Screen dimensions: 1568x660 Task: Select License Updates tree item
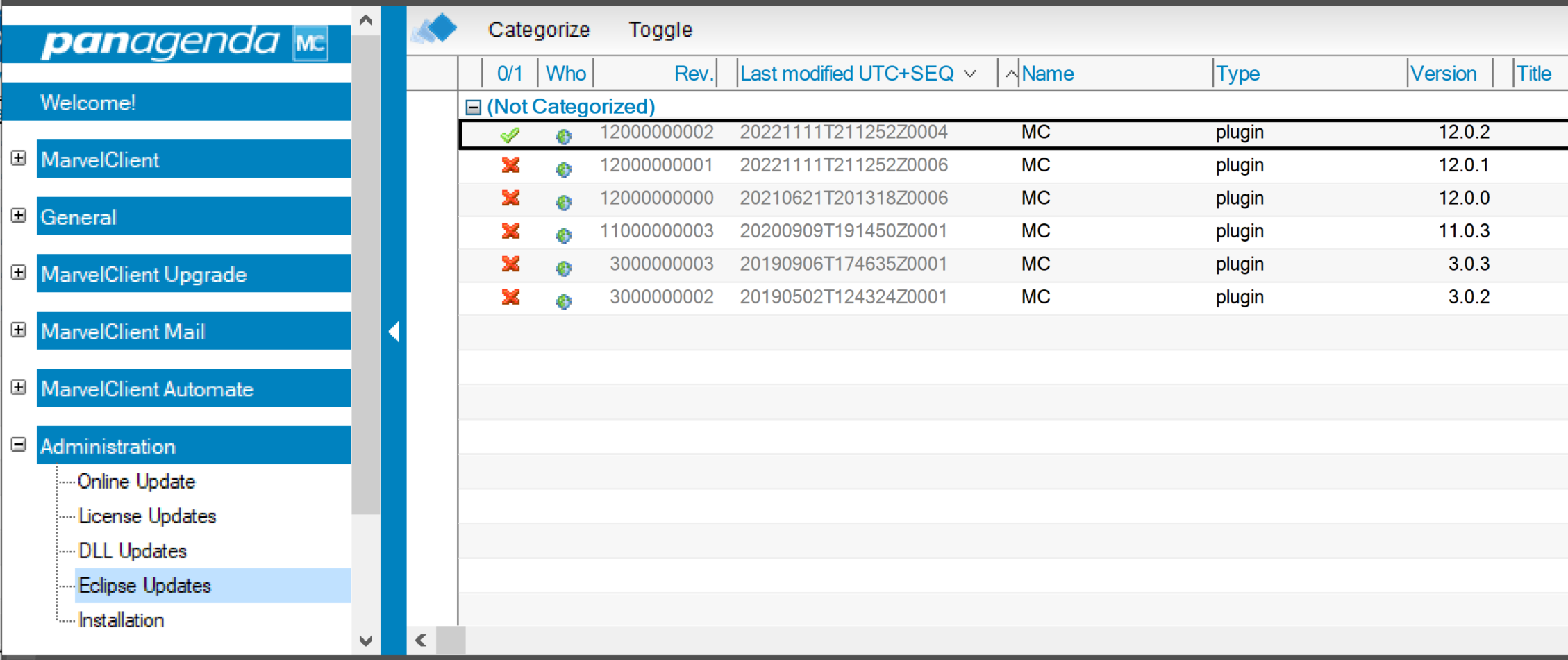pos(147,516)
